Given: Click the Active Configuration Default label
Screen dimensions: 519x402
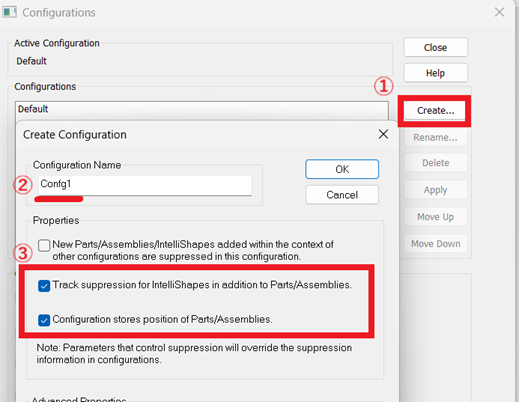Looking at the screenshot, I should [32, 61].
